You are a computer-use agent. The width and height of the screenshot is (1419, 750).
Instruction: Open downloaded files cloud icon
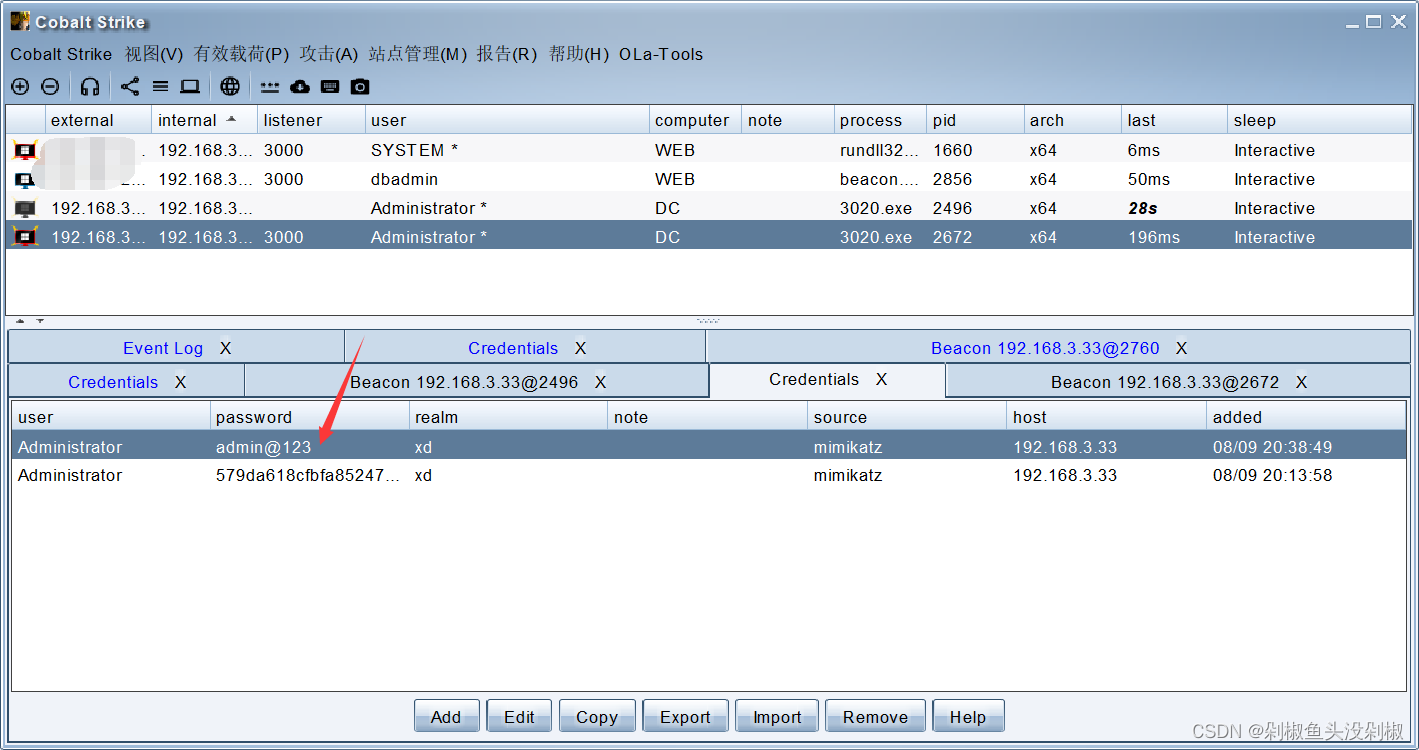(x=300, y=87)
